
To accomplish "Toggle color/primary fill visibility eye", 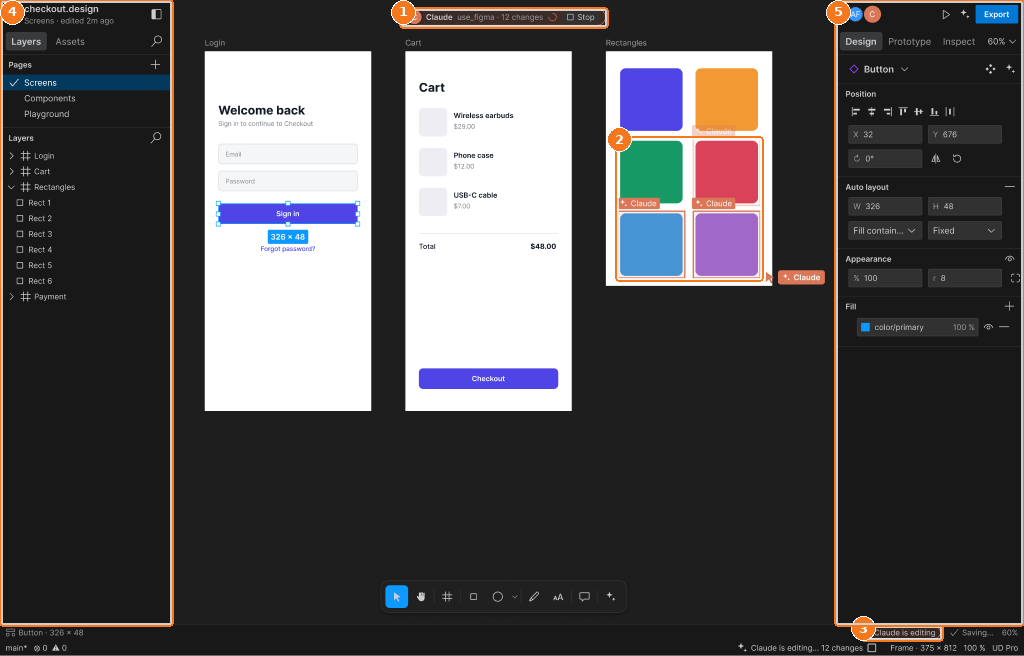I will (x=988, y=327).
